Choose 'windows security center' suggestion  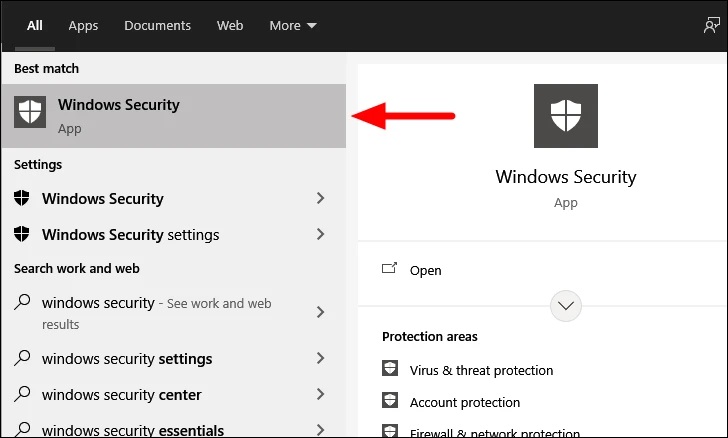122,395
